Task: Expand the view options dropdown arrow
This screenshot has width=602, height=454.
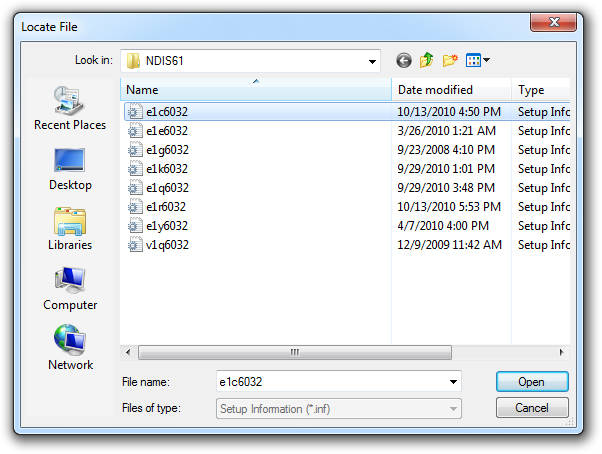Action: coord(487,60)
